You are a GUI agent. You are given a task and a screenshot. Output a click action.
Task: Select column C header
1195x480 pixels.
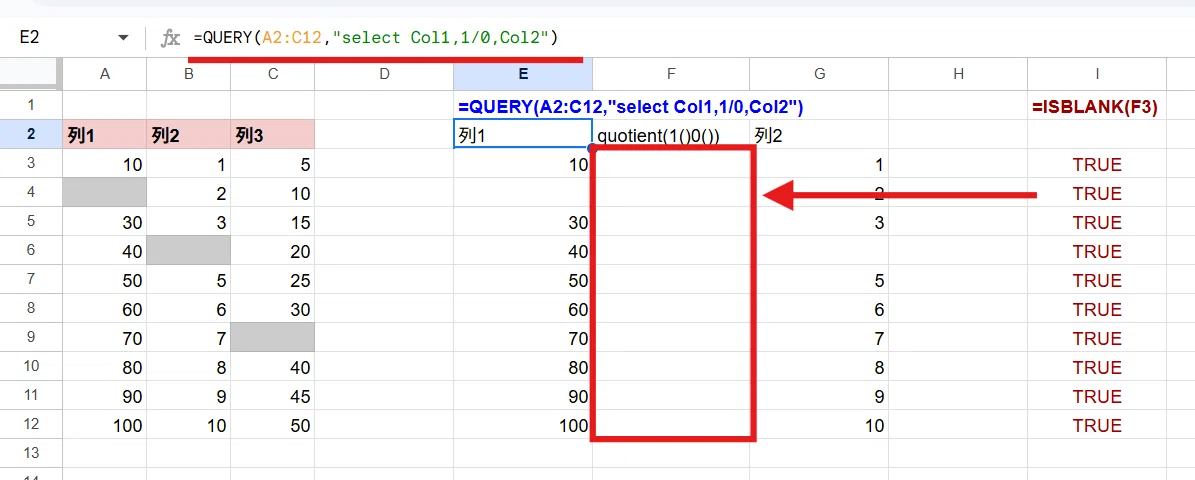272,73
